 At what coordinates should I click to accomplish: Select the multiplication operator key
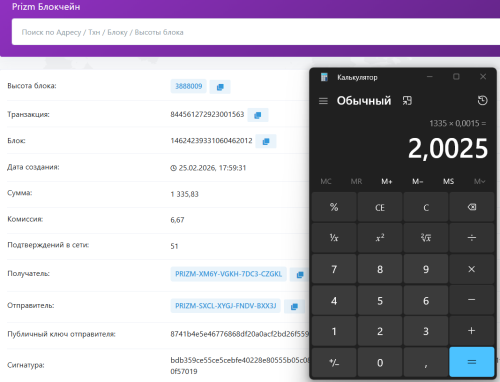[x=472, y=269]
